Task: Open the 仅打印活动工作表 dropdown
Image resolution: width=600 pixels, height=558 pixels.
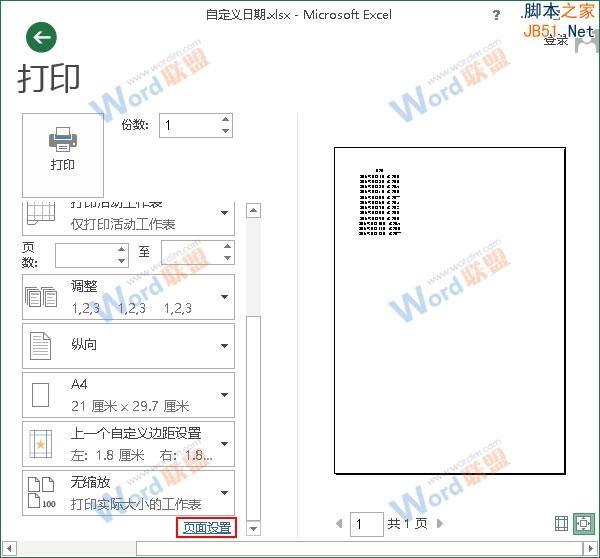Action: (128, 219)
